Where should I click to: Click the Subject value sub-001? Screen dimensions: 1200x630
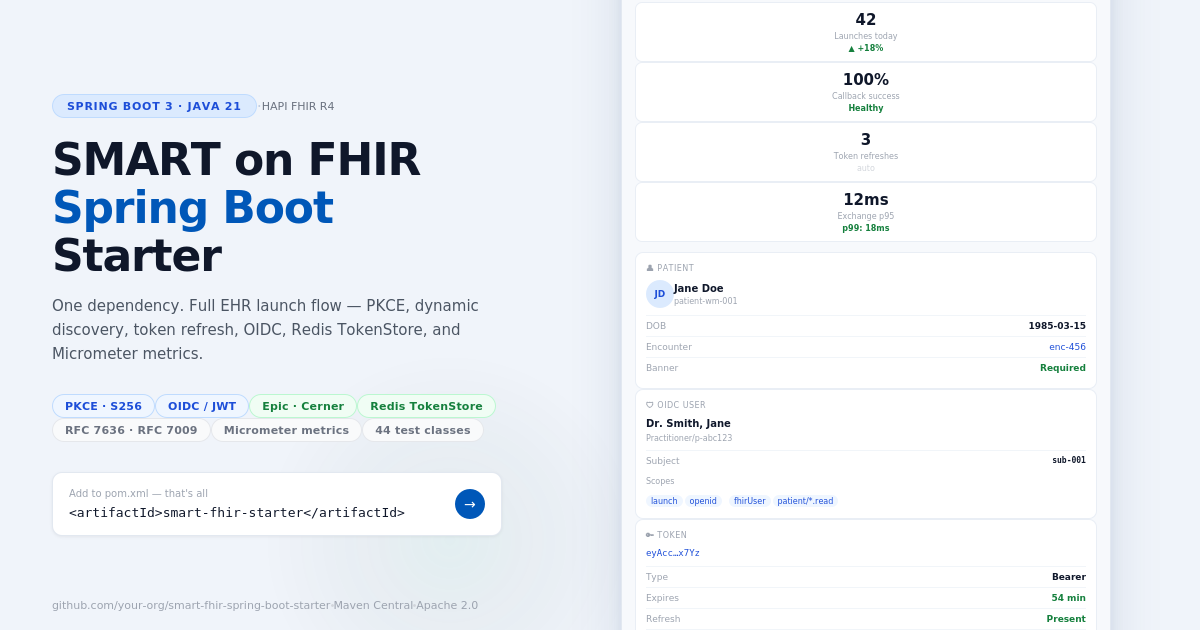tap(1069, 461)
